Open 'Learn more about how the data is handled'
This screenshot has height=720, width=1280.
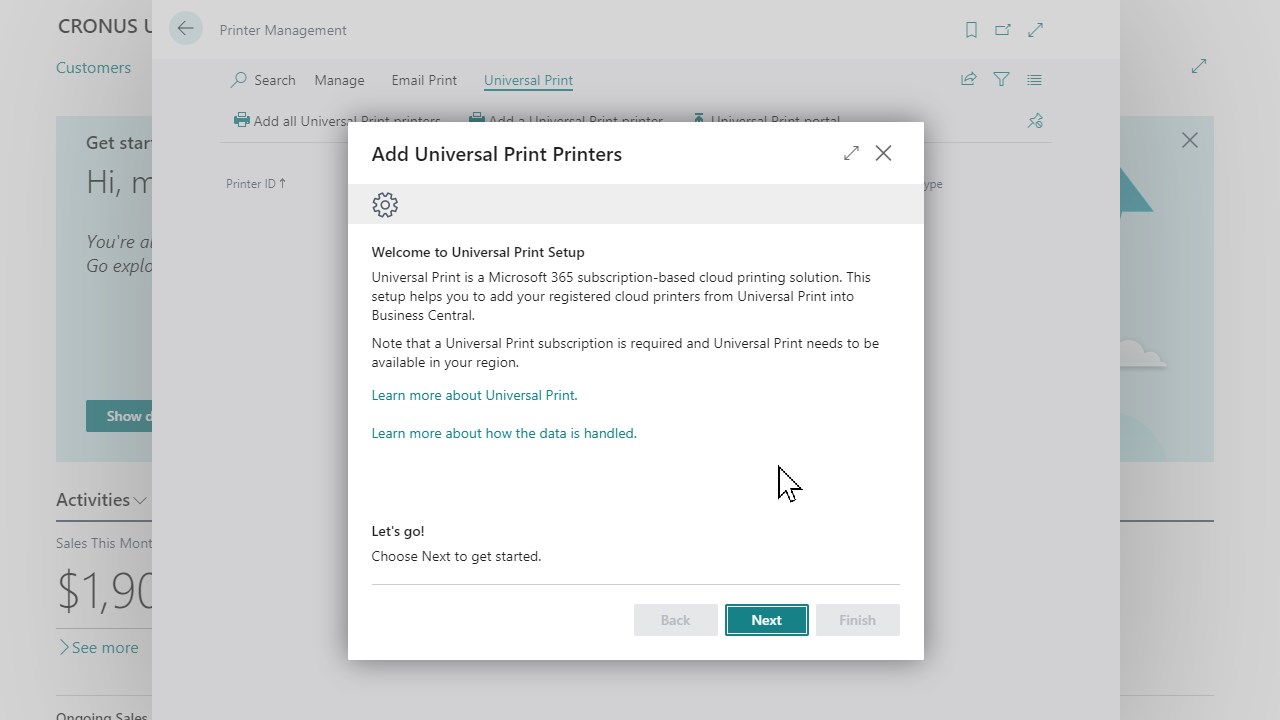click(504, 433)
